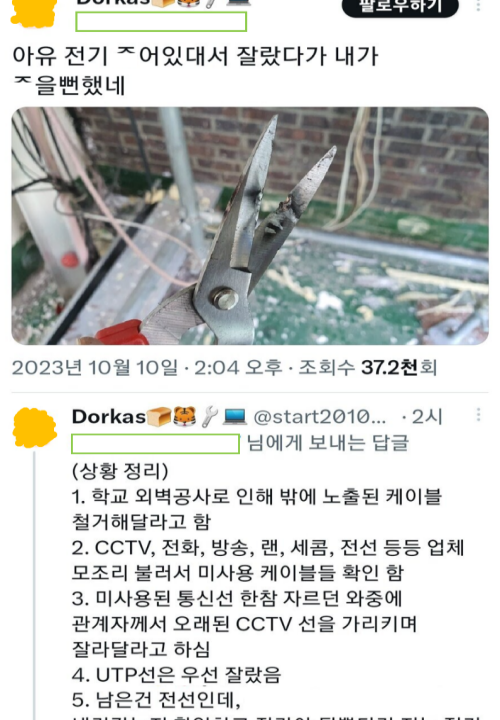Click the wrench emoji in reply header
500x720 pixels.
209,417
